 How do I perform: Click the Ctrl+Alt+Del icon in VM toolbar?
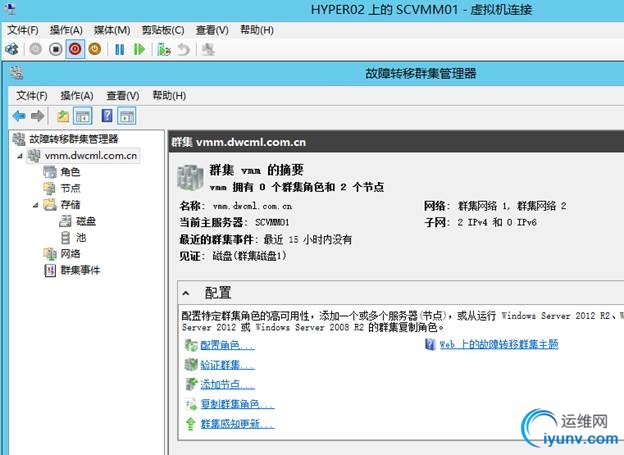(12, 49)
